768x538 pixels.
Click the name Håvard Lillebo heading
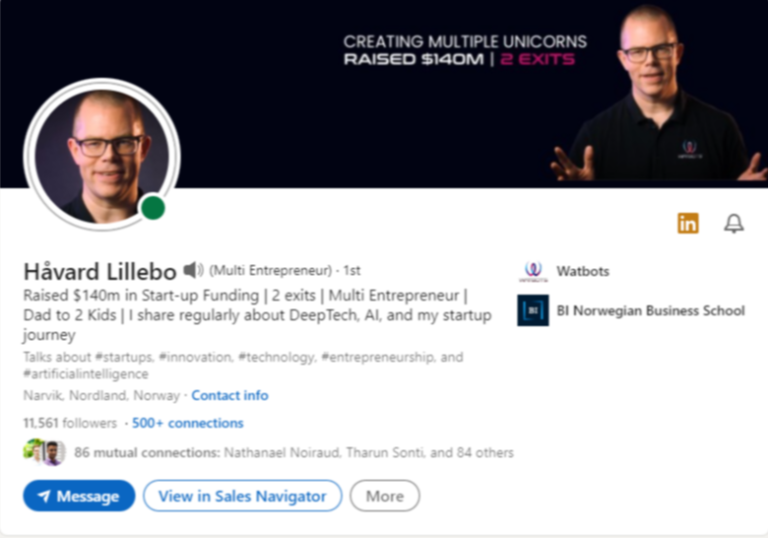tap(100, 271)
